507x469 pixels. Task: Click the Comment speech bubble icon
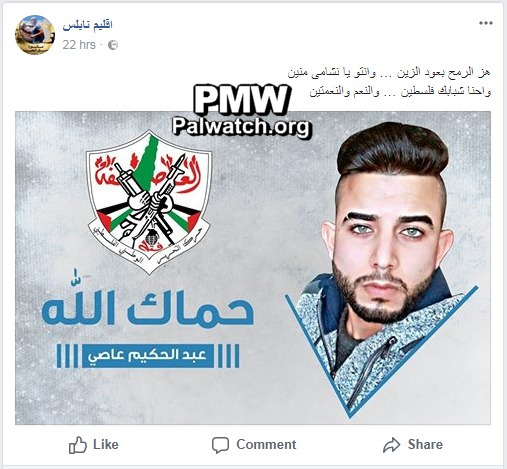pos(220,445)
